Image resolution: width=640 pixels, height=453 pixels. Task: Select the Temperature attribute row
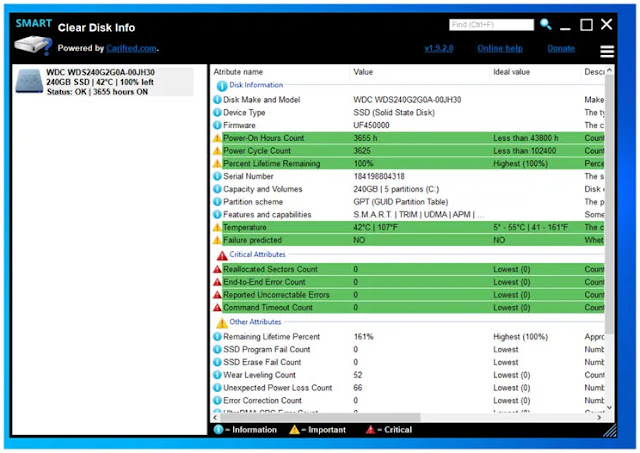point(408,227)
